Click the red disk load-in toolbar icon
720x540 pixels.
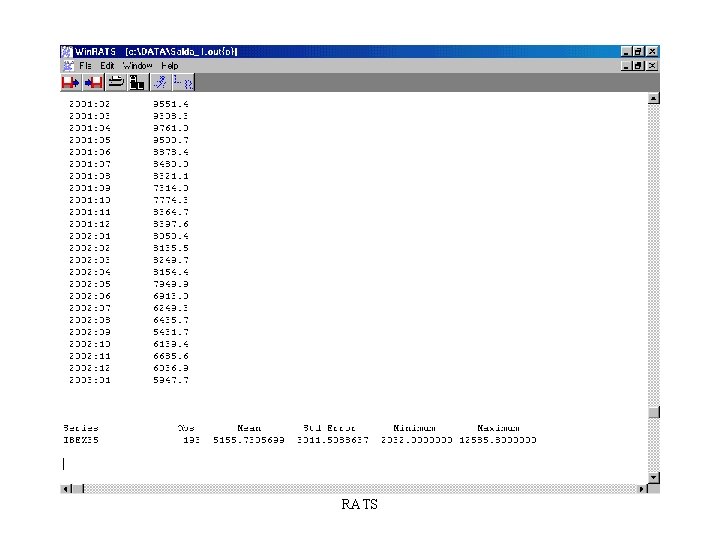point(94,83)
